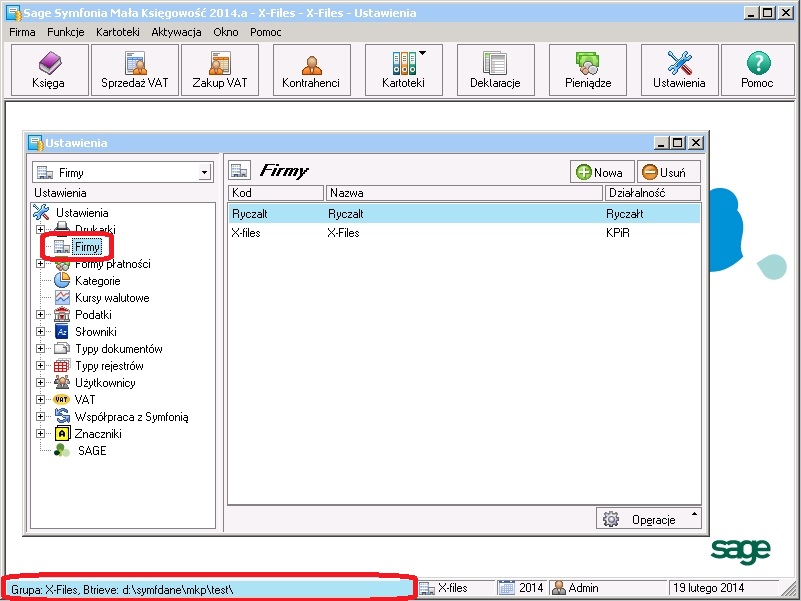Image resolution: width=801 pixels, height=601 pixels.
Task: Open Pieniądze money toolbar button
Action: click(x=587, y=70)
